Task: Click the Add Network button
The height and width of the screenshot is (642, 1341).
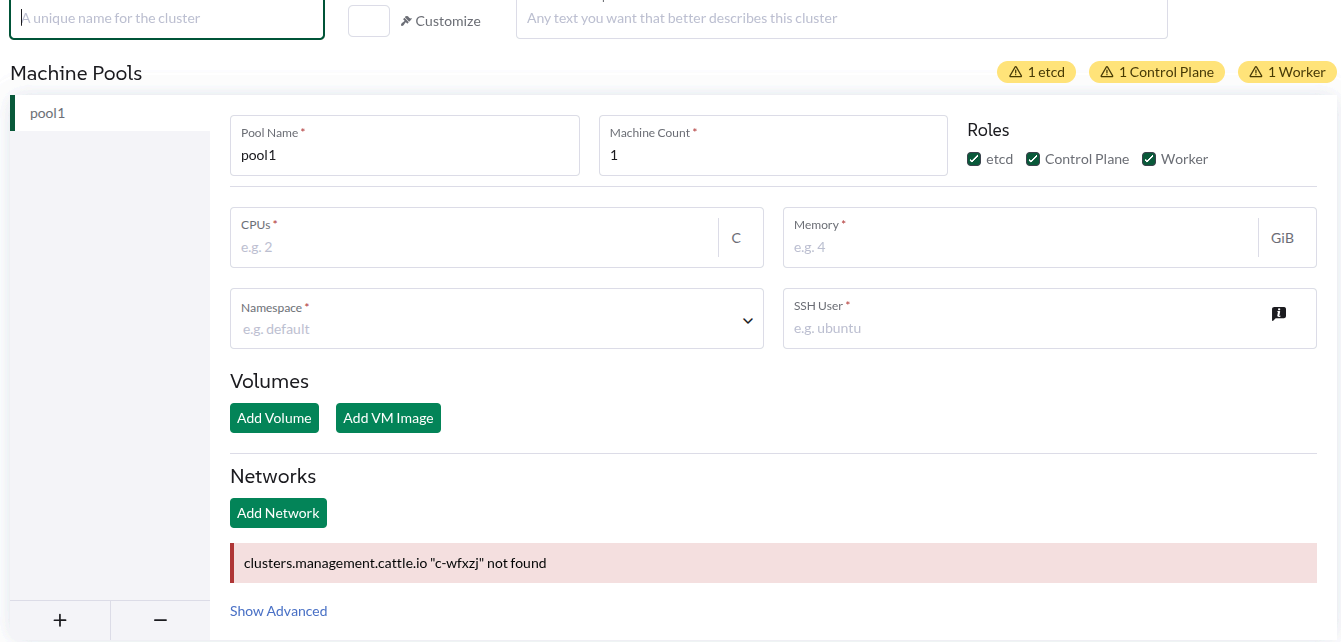Action: (278, 513)
